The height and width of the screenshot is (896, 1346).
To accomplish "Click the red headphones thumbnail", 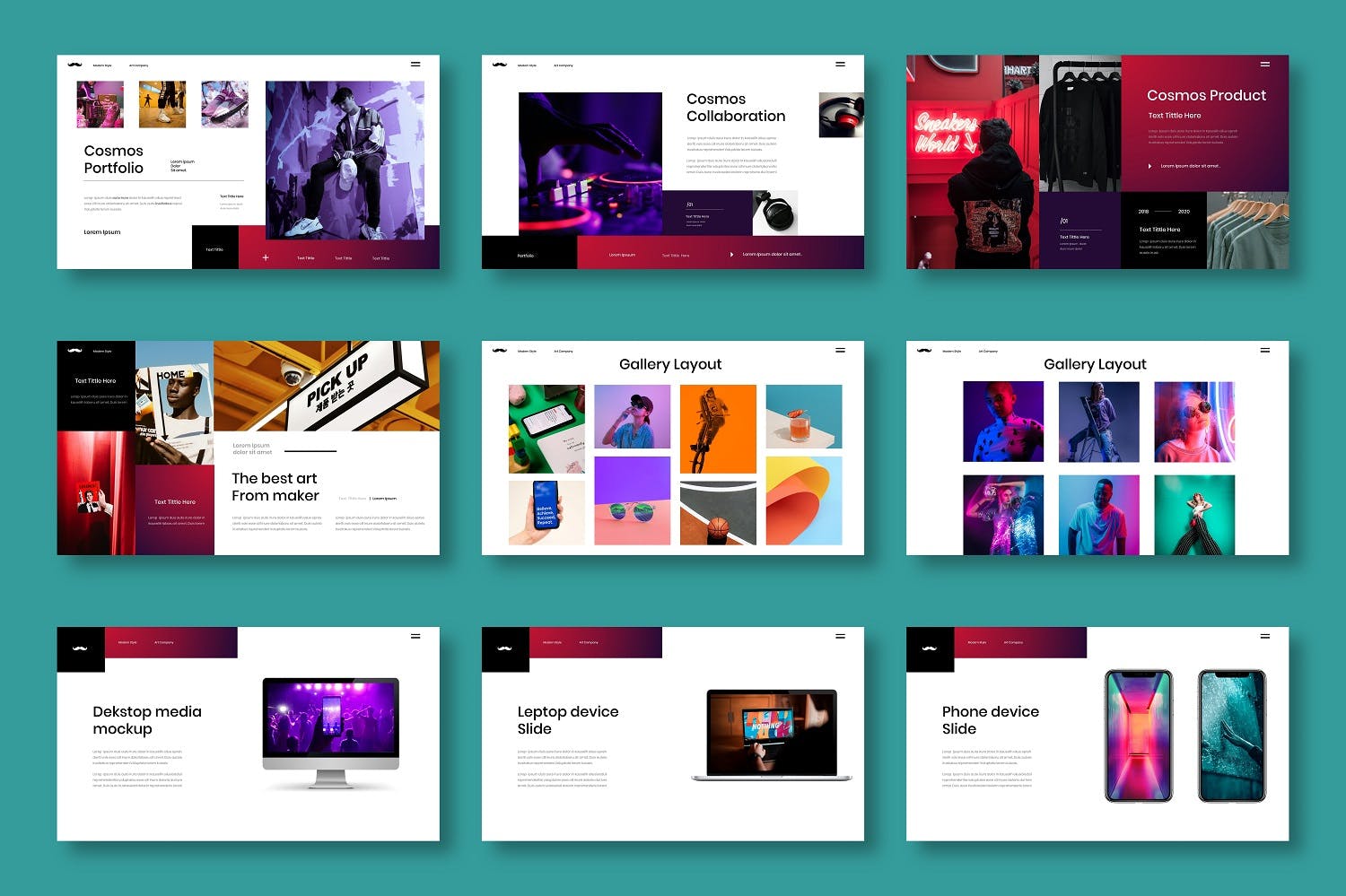I will [841, 116].
